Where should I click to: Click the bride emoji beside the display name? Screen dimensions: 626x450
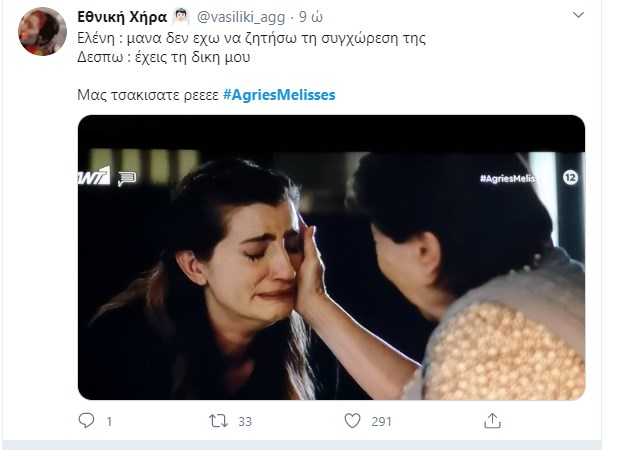(181, 17)
